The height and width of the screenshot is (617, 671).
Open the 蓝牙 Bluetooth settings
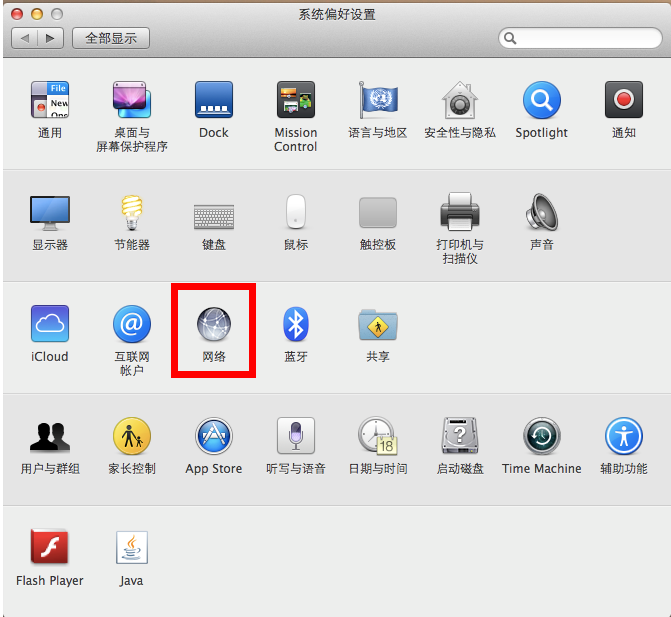296,325
